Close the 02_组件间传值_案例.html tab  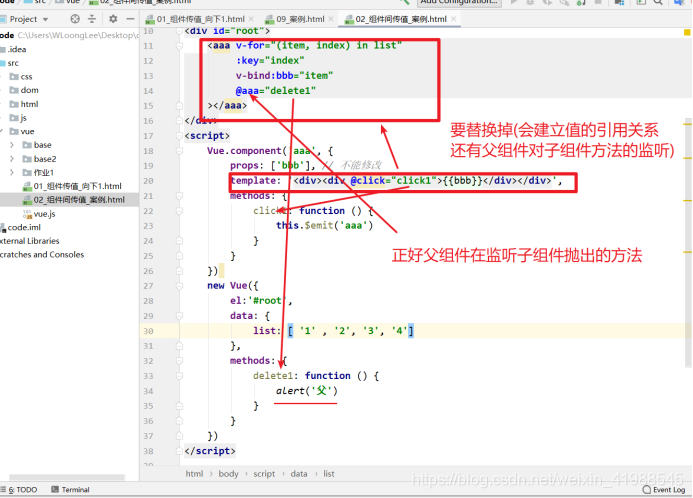tap(453, 19)
